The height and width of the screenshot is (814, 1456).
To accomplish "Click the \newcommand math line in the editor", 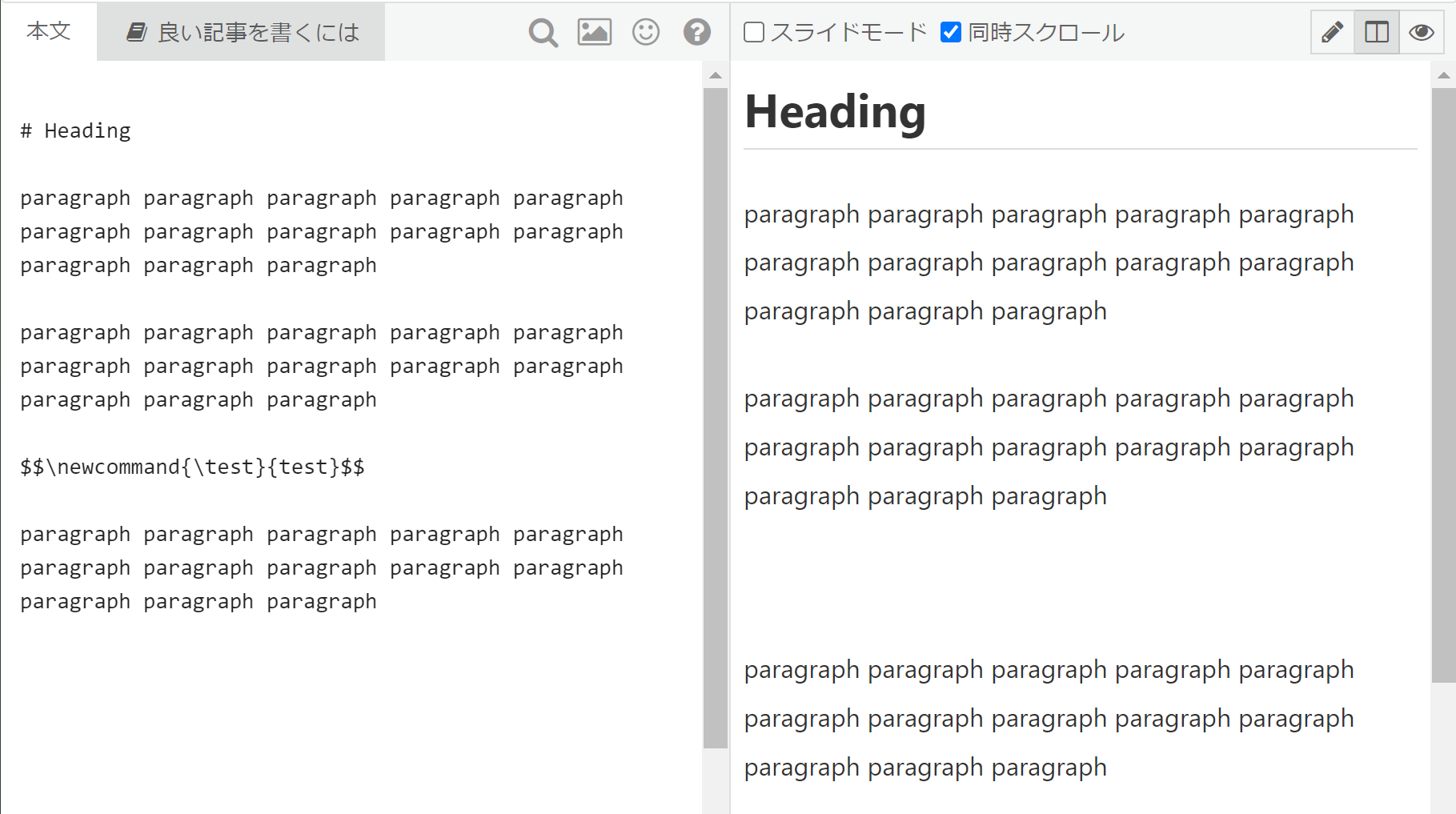I will [192, 467].
